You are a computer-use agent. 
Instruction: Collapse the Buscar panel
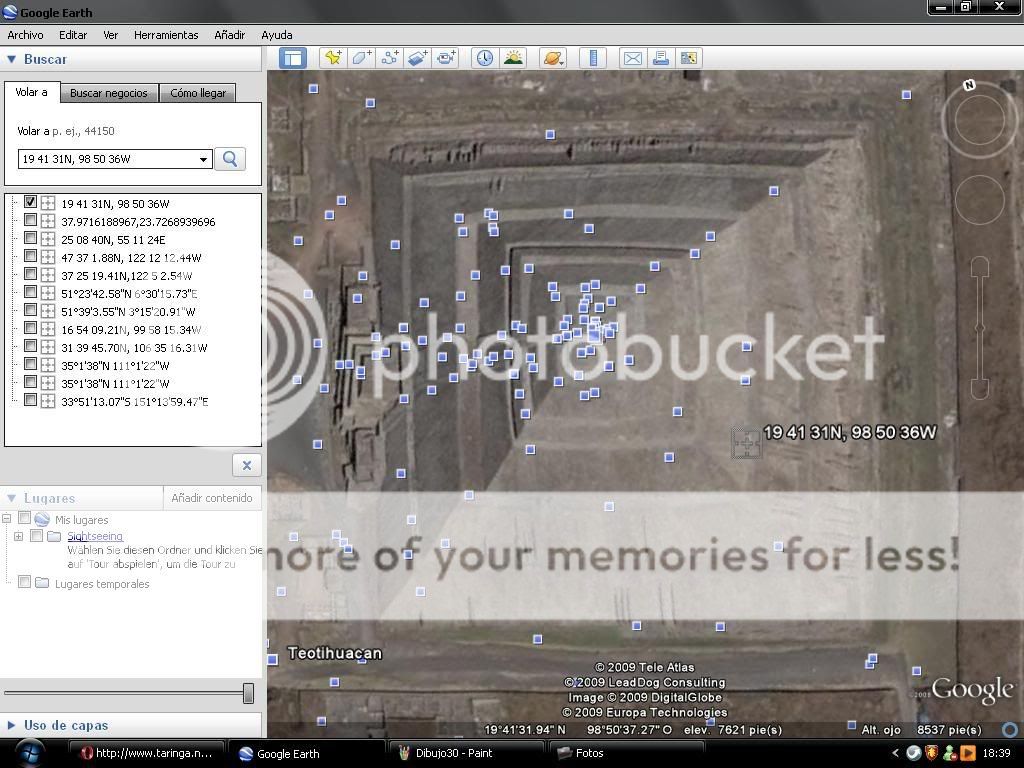point(11,59)
